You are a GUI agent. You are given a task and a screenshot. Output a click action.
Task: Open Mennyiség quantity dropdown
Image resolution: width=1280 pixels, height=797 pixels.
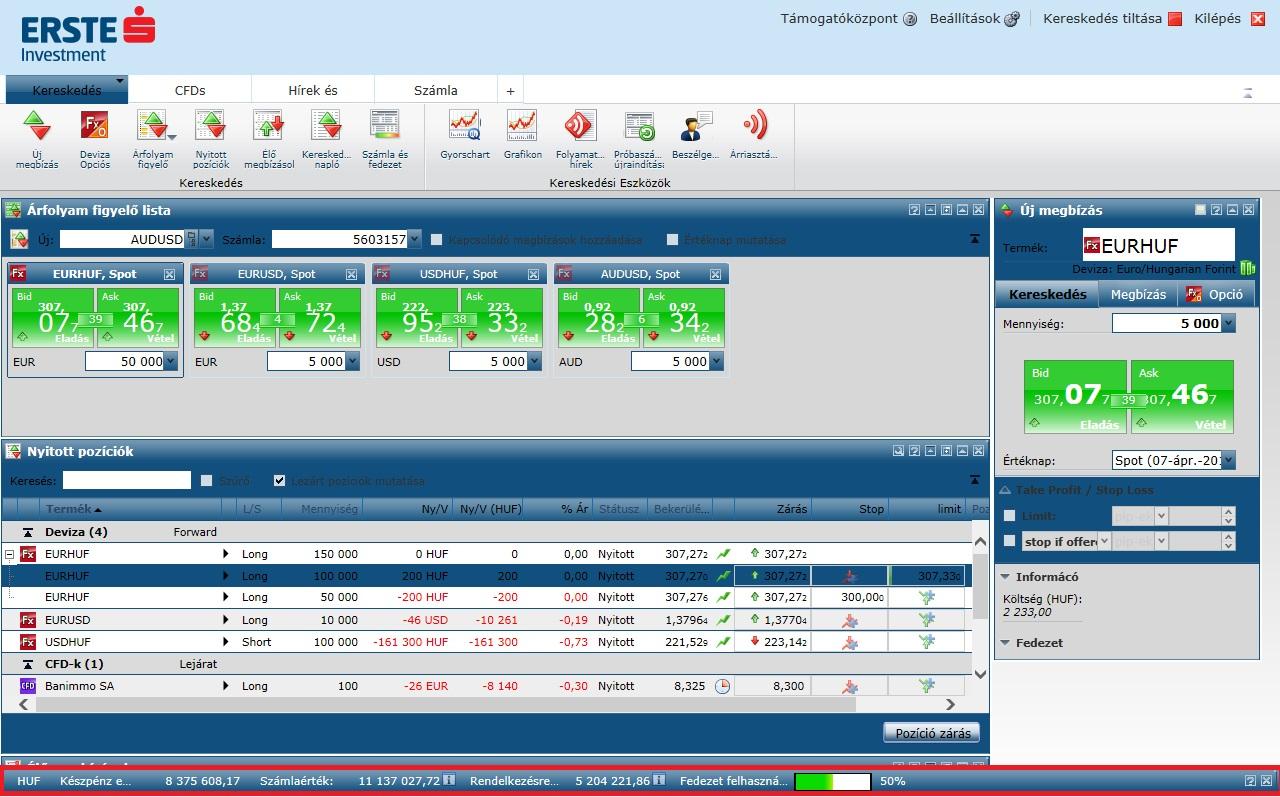(x=1228, y=324)
